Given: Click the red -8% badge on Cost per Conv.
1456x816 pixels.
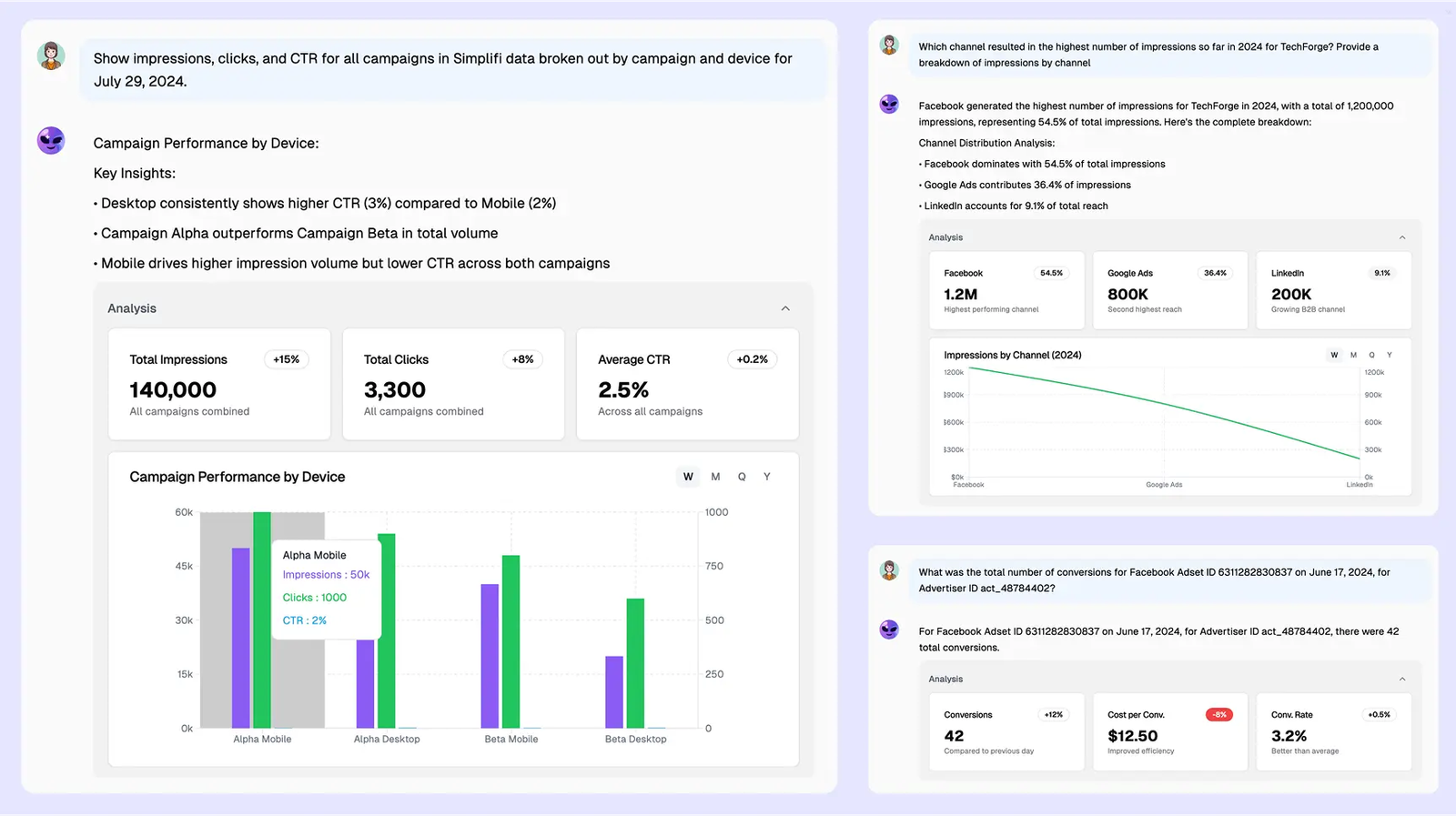Looking at the screenshot, I should point(1219,715).
